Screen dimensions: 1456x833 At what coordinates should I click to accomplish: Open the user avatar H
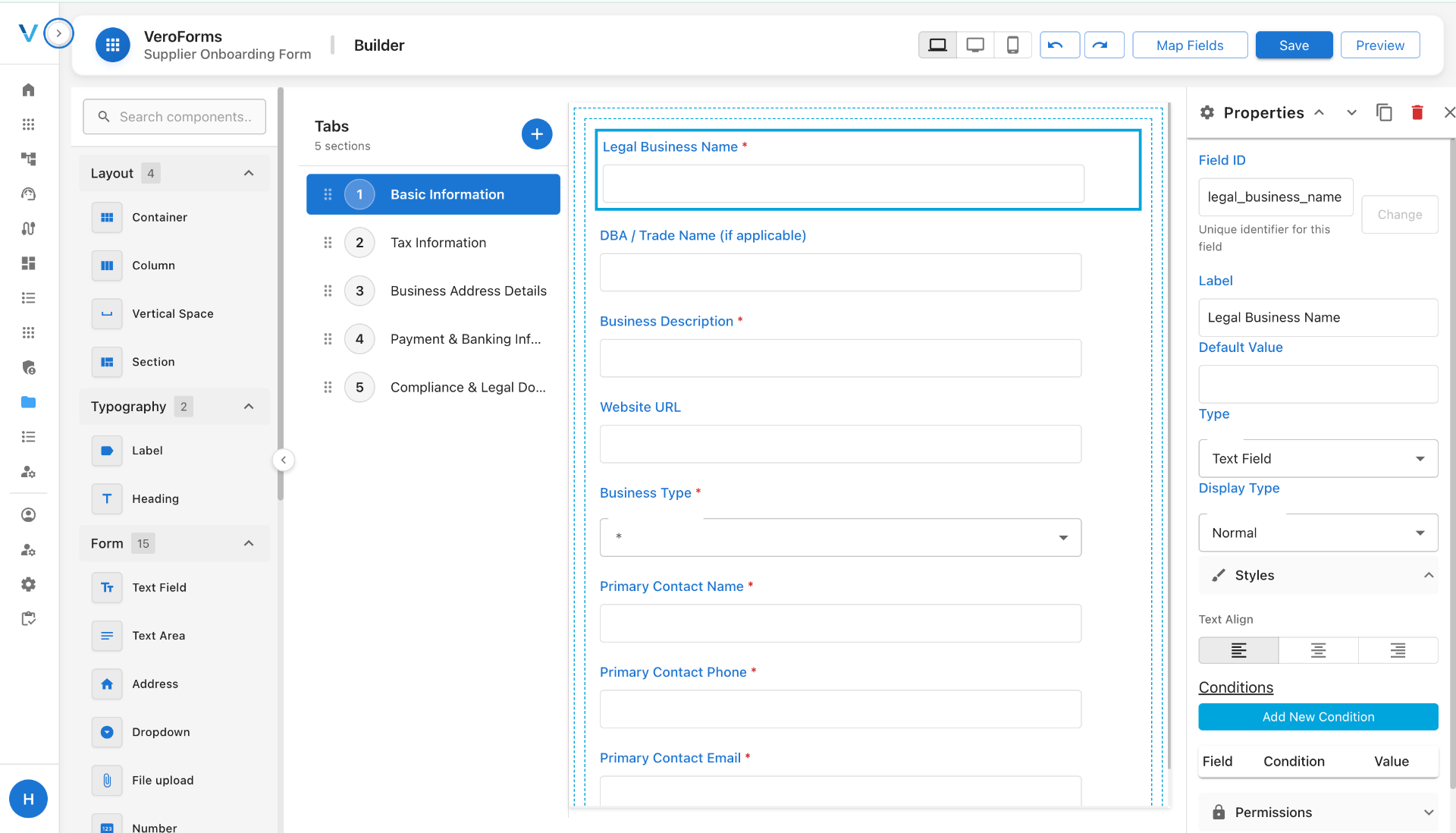[x=28, y=799]
